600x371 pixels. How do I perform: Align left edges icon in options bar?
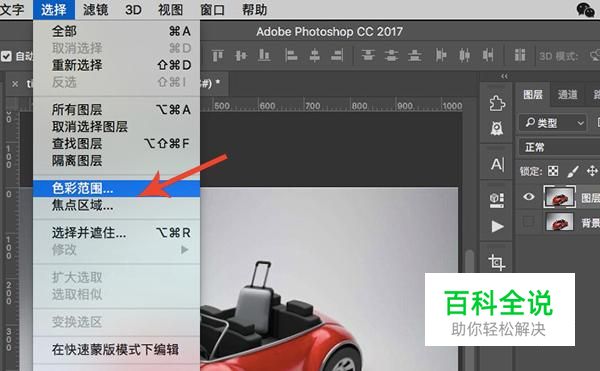point(291,56)
